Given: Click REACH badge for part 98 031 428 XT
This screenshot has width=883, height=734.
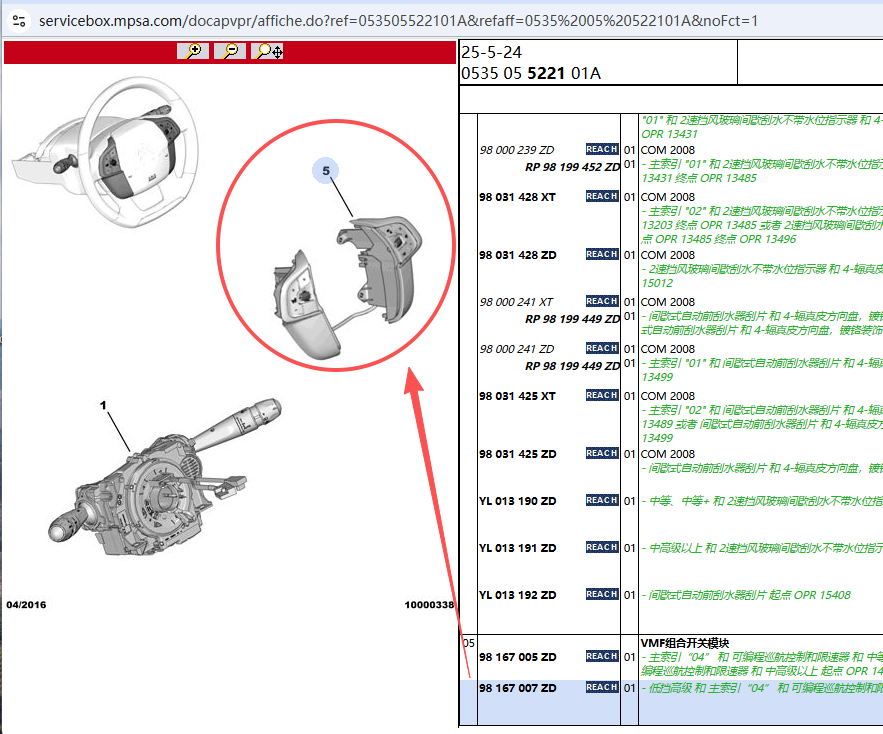Looking at the screenshot, I should click(602, 197).
